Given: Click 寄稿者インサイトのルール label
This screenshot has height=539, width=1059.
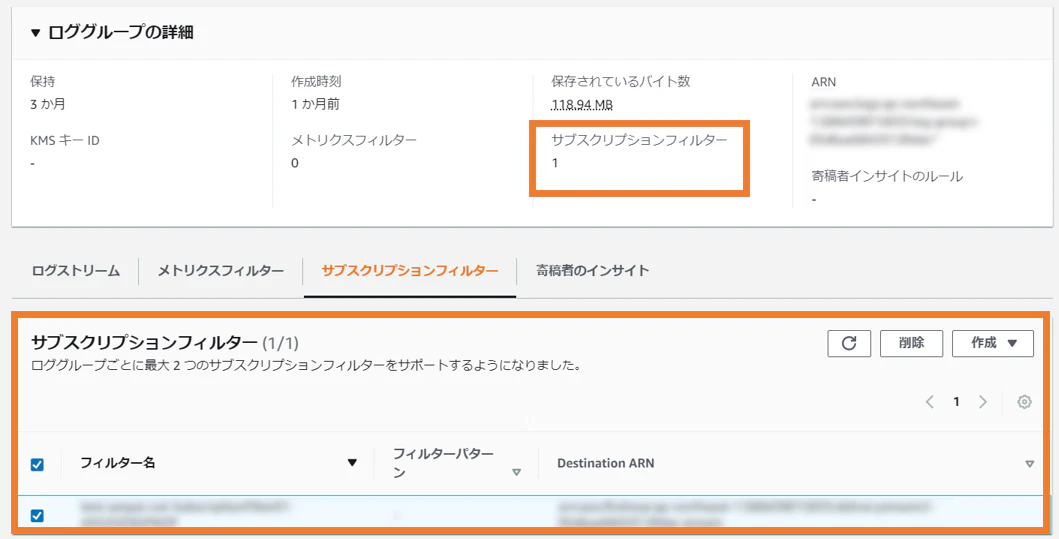Looking at the screenshot, I should (887, 176).
